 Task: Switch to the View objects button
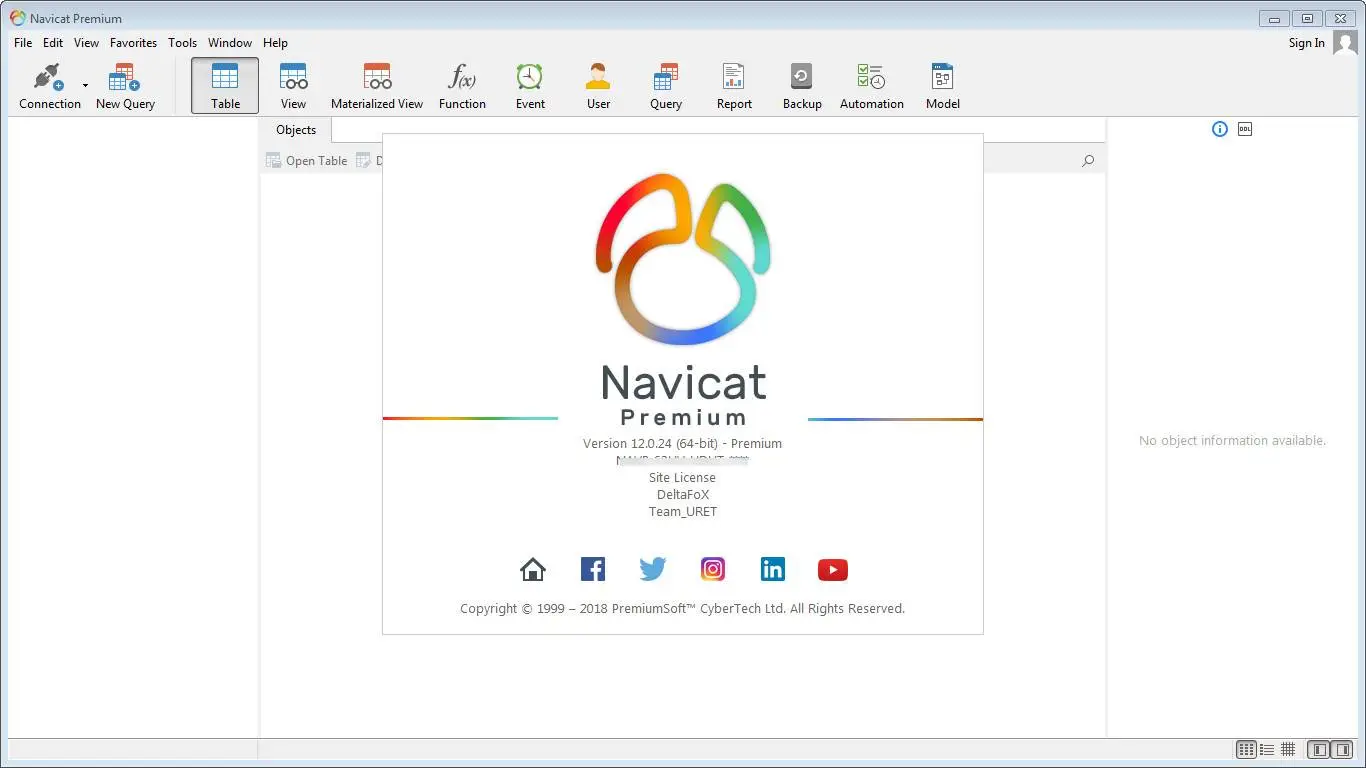(x=293, y=86)
